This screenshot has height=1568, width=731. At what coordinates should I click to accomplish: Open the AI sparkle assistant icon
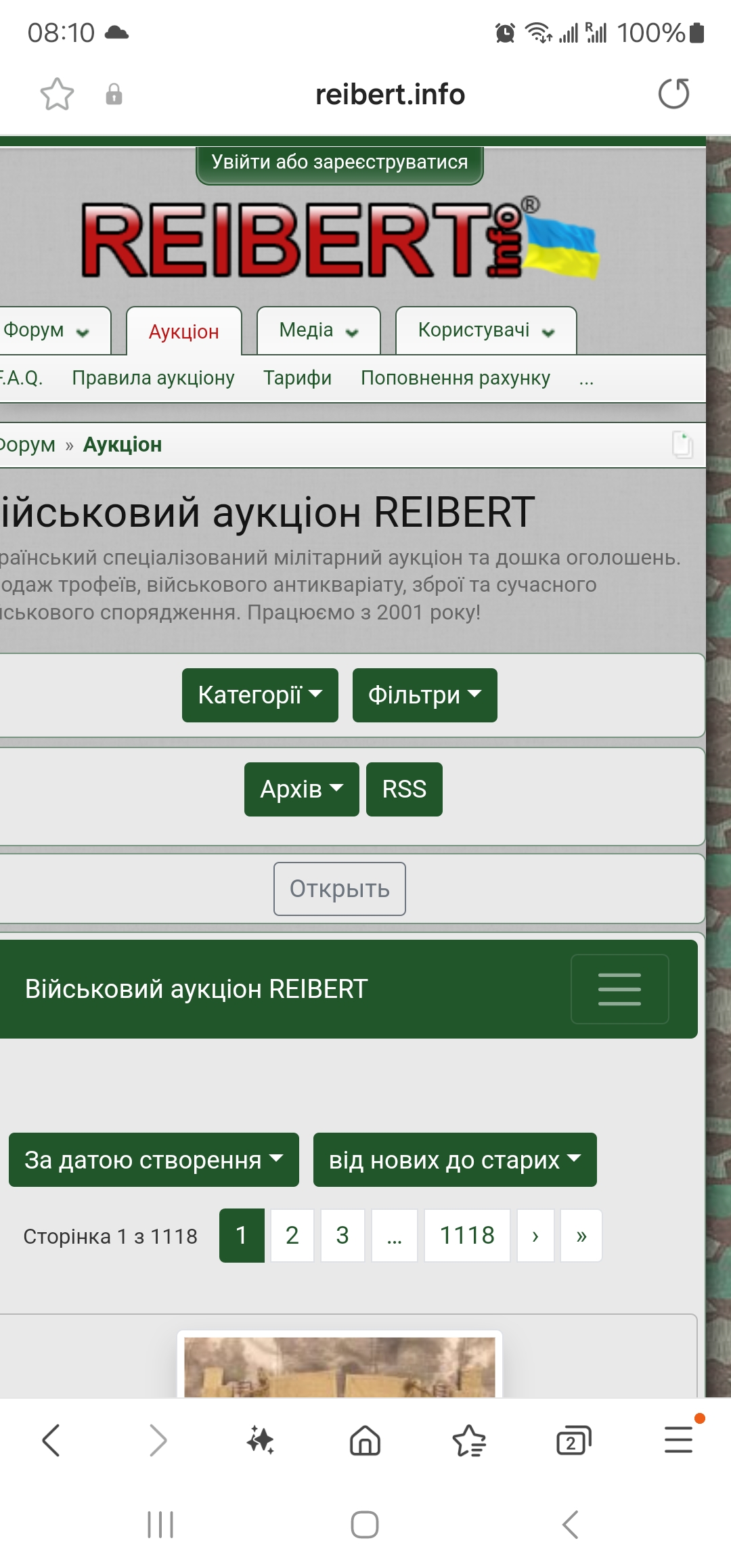point(261,1439)
